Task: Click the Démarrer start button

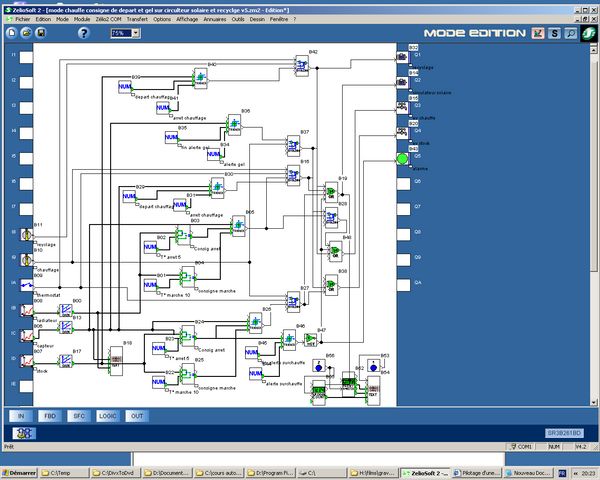Action: coord(20,472)
